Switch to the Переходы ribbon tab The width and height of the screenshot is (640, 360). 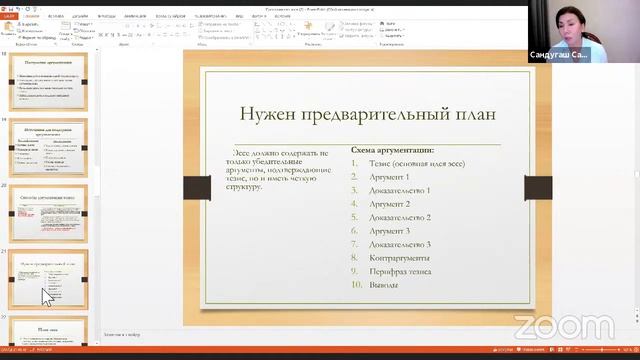point(107,16)
